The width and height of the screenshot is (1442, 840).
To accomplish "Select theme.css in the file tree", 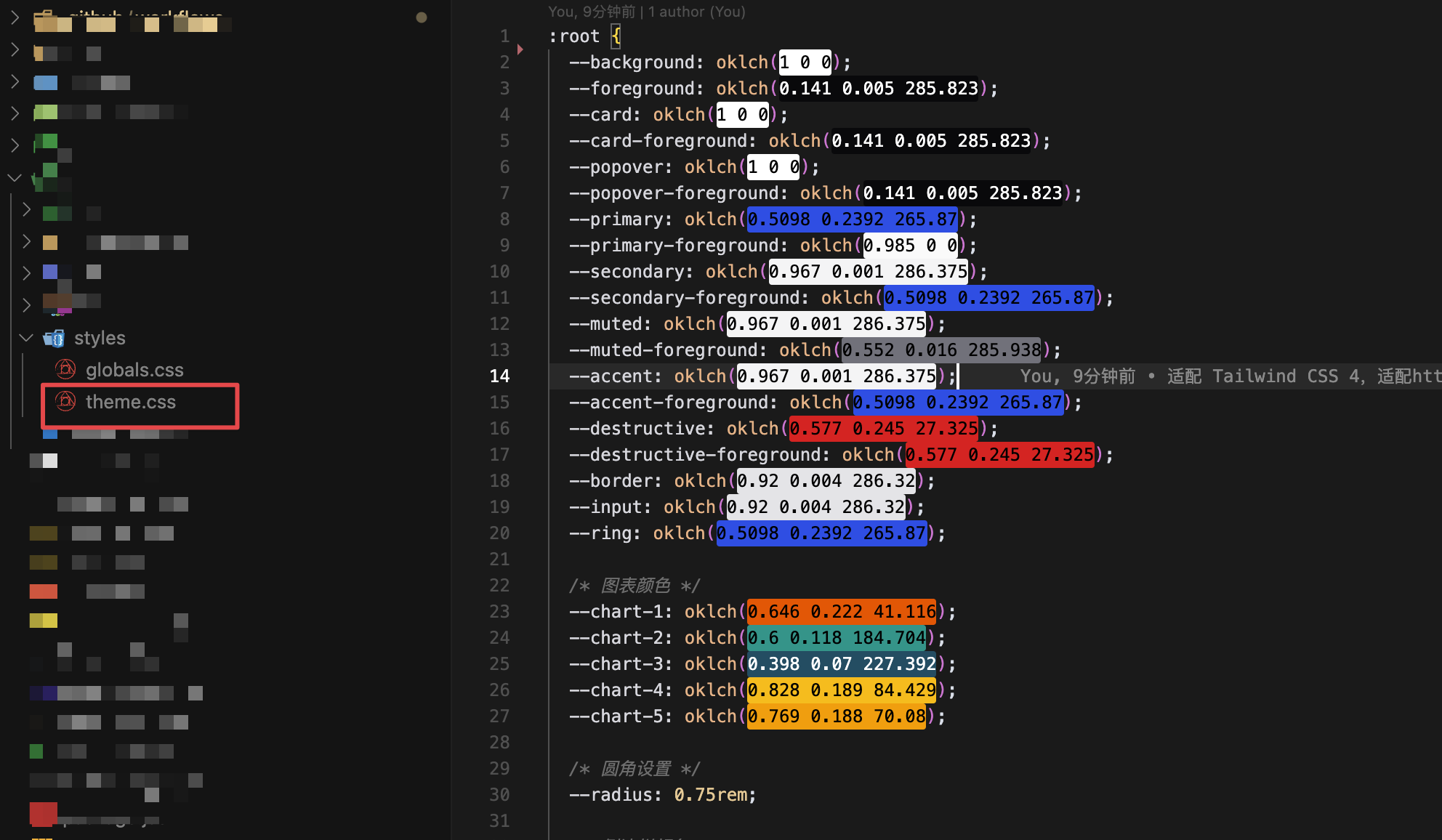I will pos(131,402).
